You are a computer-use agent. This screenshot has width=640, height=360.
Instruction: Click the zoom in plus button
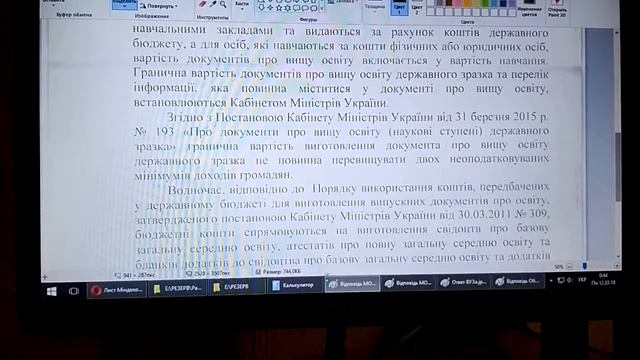click(617, 266)
